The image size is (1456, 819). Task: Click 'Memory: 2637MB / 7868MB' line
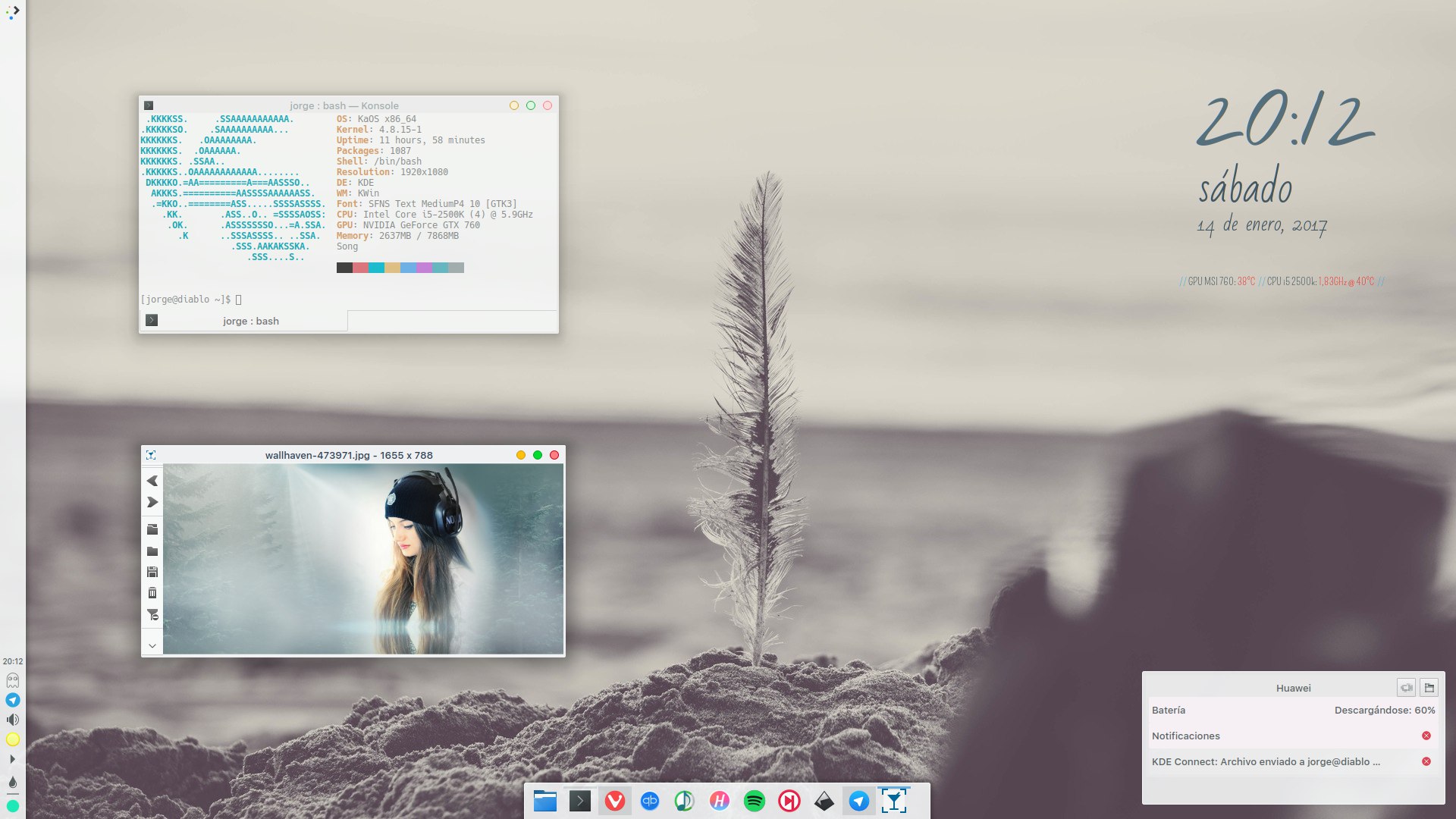(x=397, y=236)
